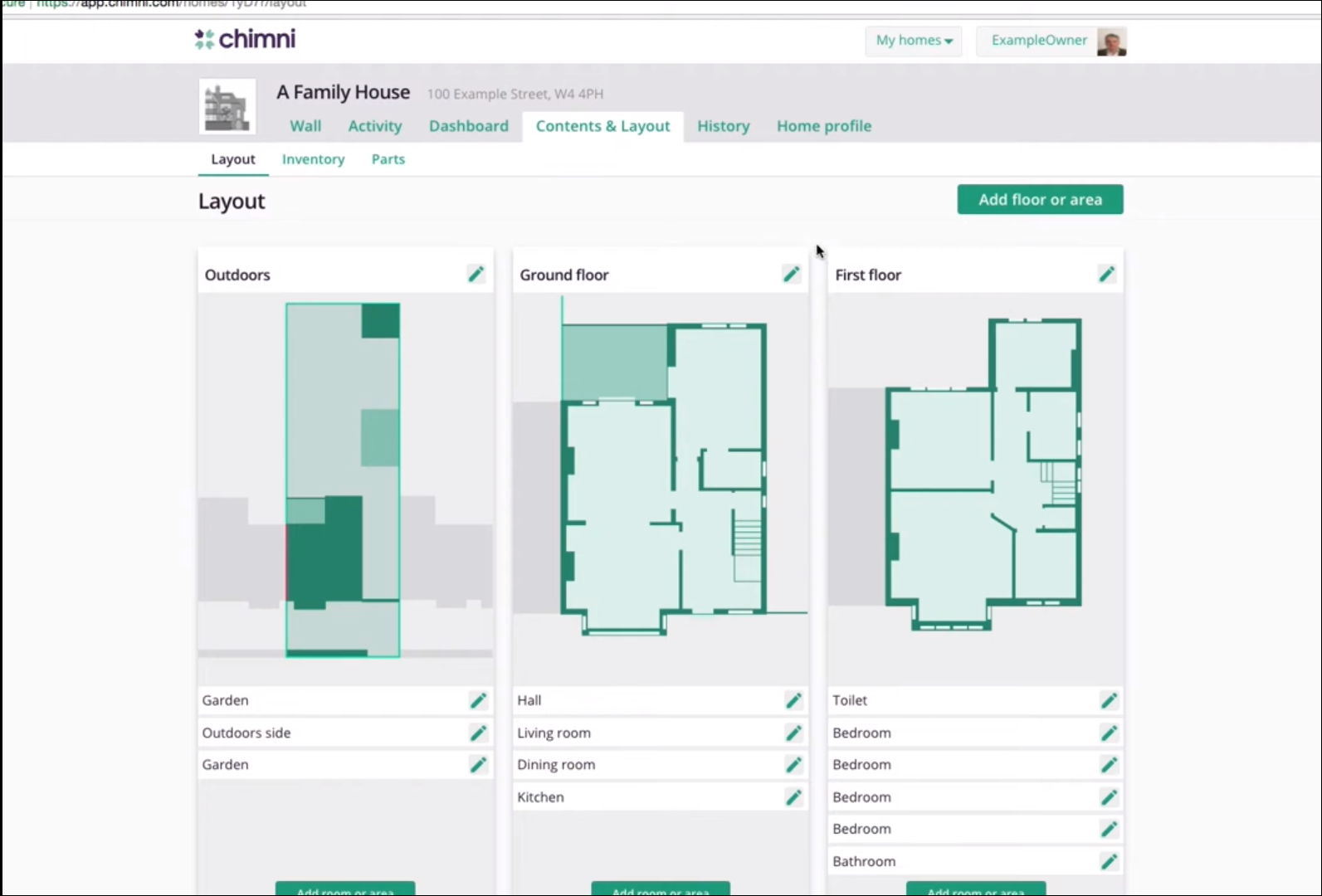
Task: Open the My homes dropdown
Action: pos(914,41)
